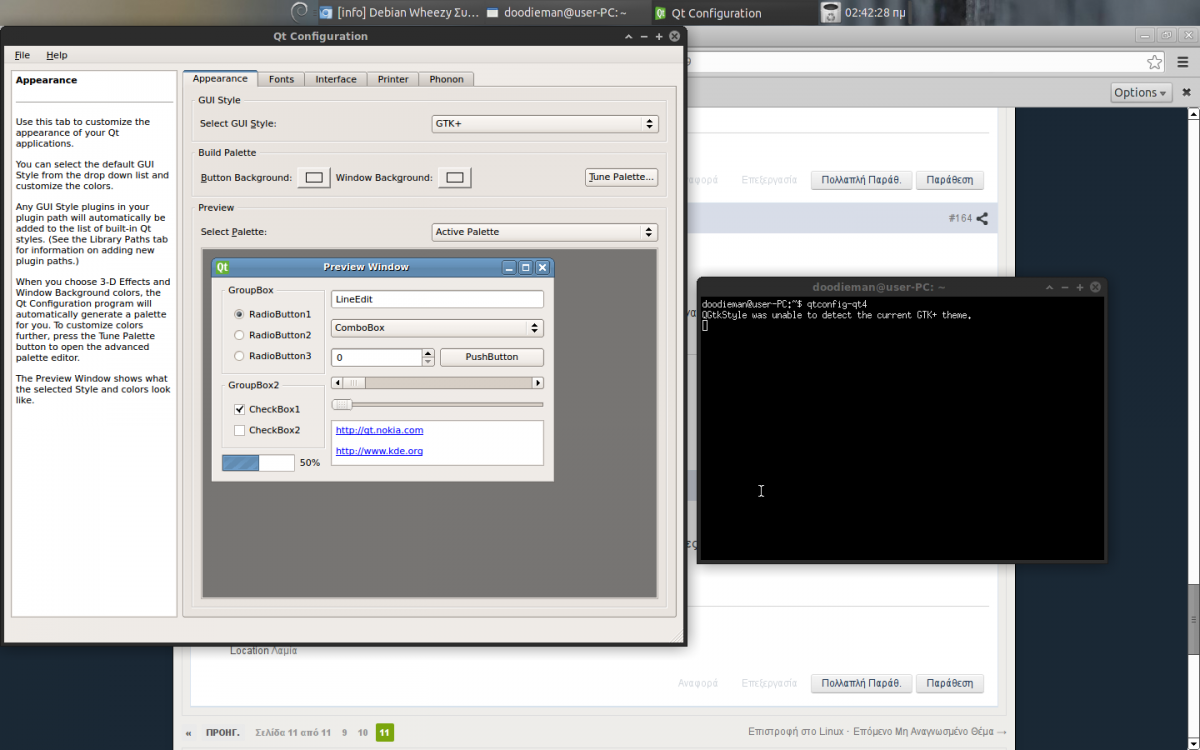Pick the Button Background color swatch
Screen dimensions: 1200x750
314,177
